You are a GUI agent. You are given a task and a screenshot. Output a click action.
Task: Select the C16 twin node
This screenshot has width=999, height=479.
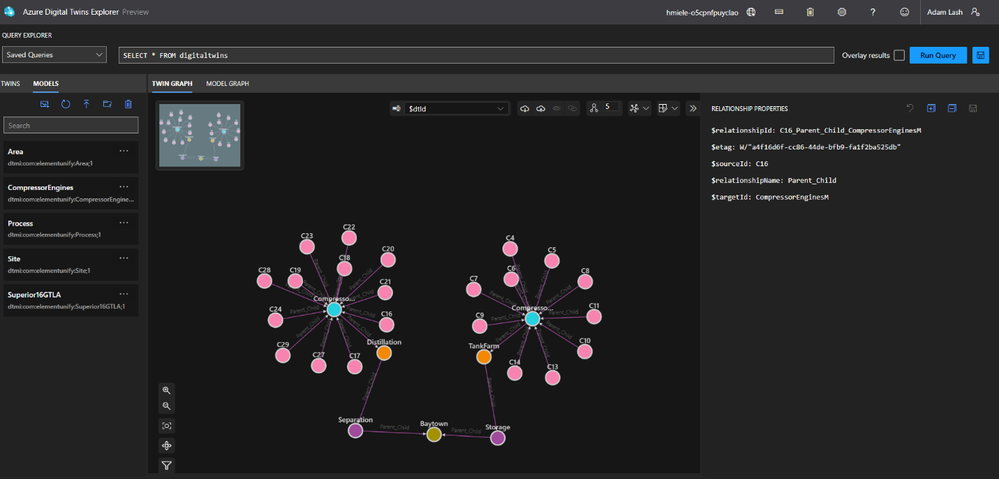(387, 324)
